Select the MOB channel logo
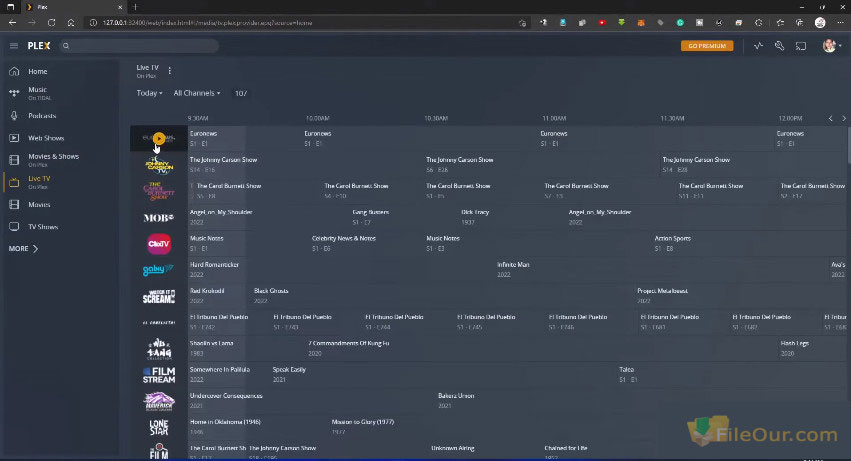 pyautogui.click(x=158, y=218)
